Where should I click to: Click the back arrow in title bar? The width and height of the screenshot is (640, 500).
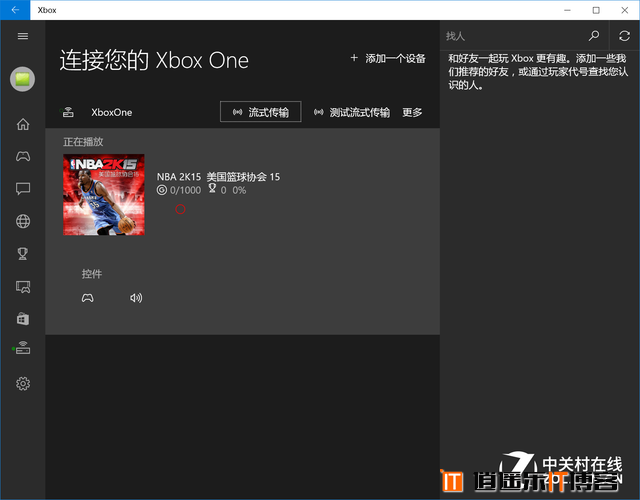tap(15, 10)
